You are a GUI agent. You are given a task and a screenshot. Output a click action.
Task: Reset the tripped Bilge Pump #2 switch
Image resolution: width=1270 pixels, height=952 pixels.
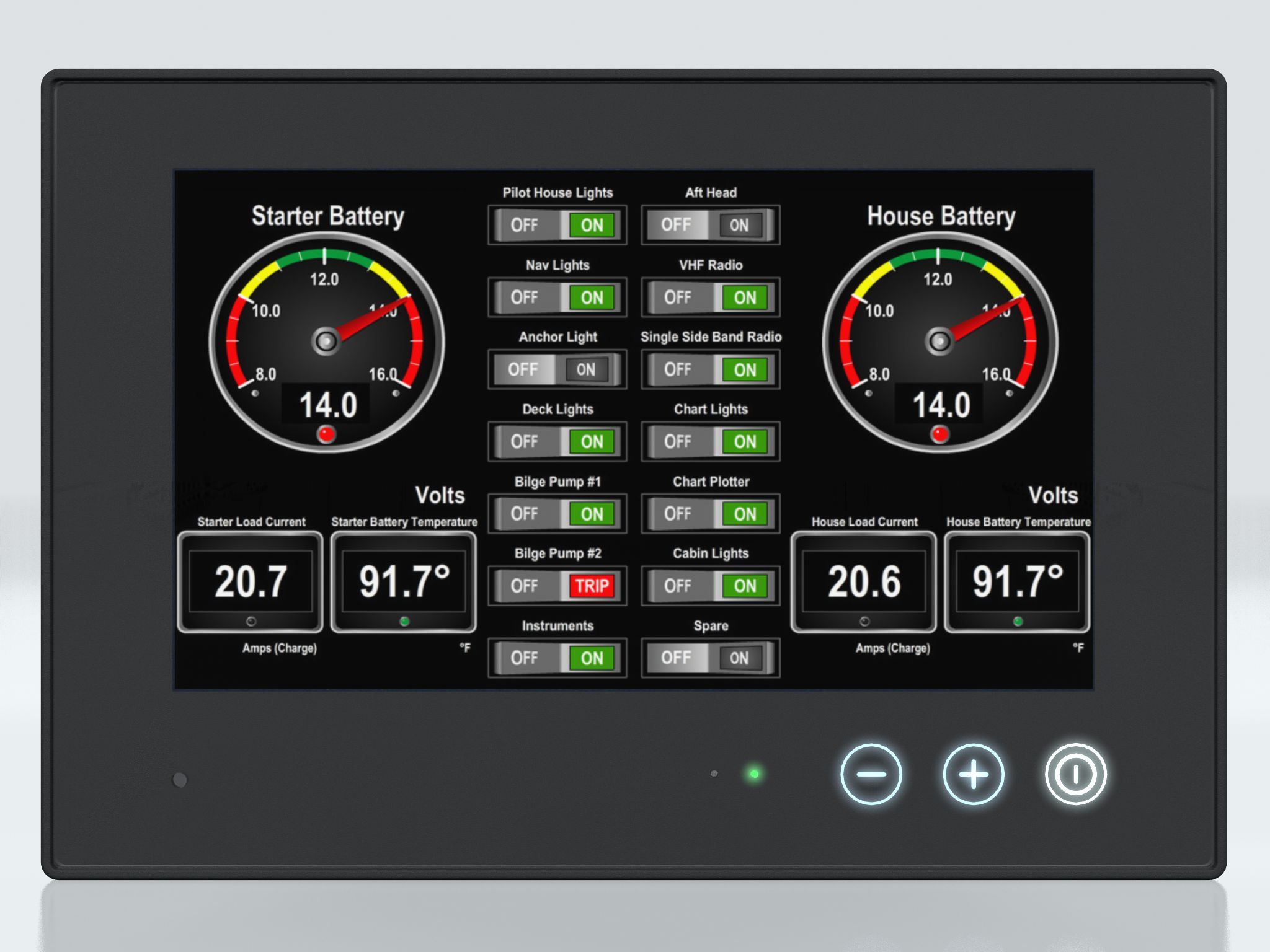tap(557, 586)
